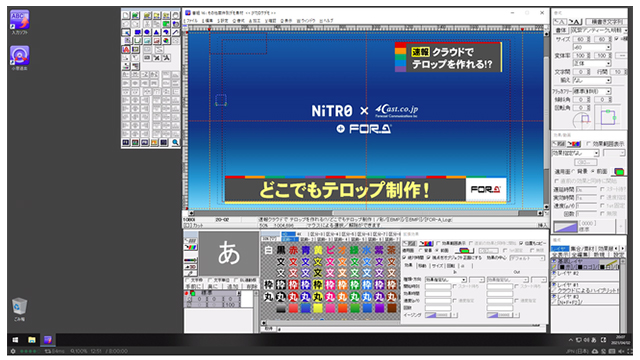Open the ヘルプ menu
The image size is (640, 360).
coord(327,20)
